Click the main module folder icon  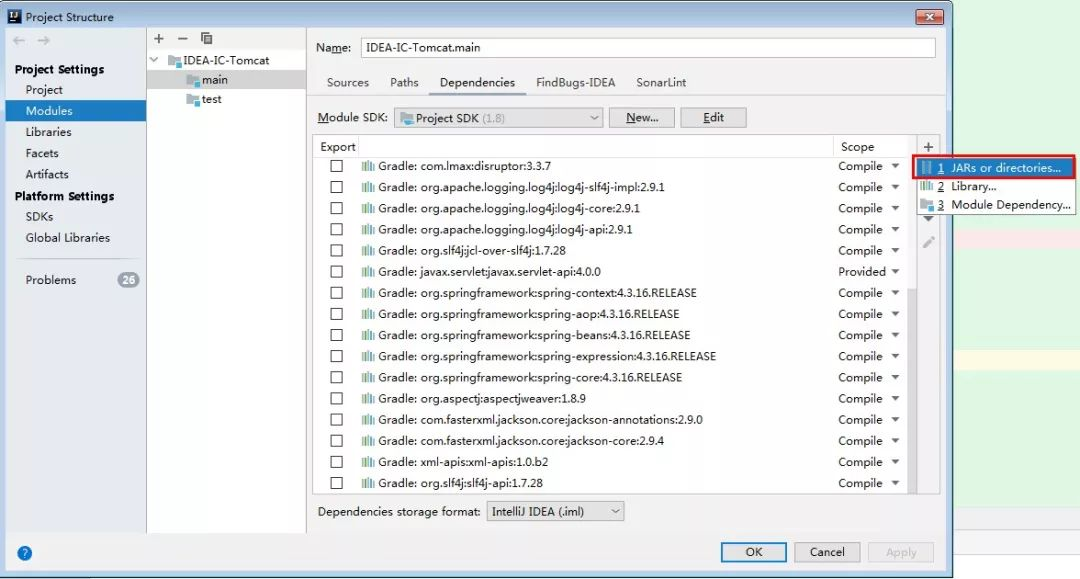pyautogui.click(x=193, y=80)
